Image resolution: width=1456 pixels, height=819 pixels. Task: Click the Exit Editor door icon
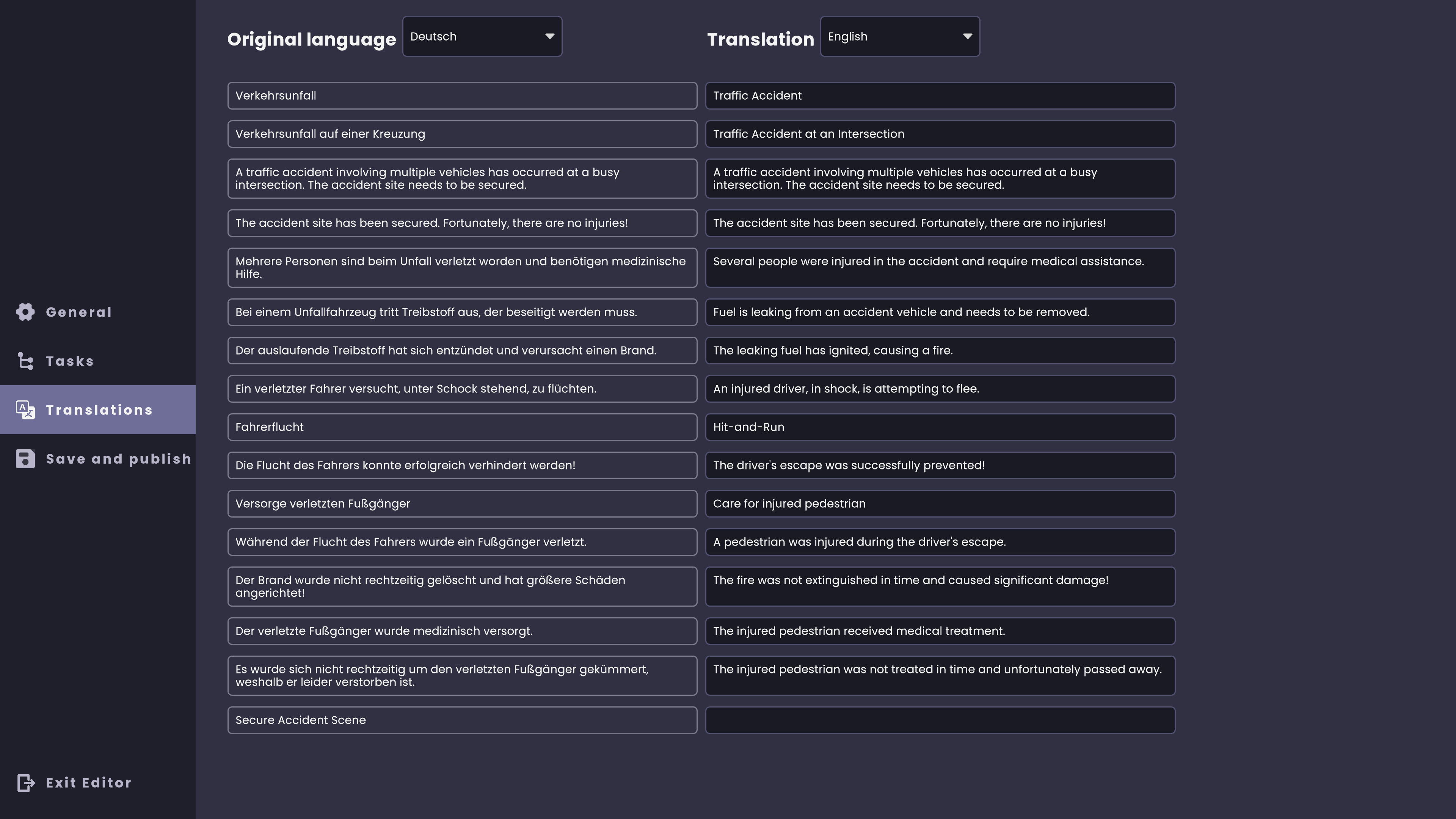(x=25, y=783)
